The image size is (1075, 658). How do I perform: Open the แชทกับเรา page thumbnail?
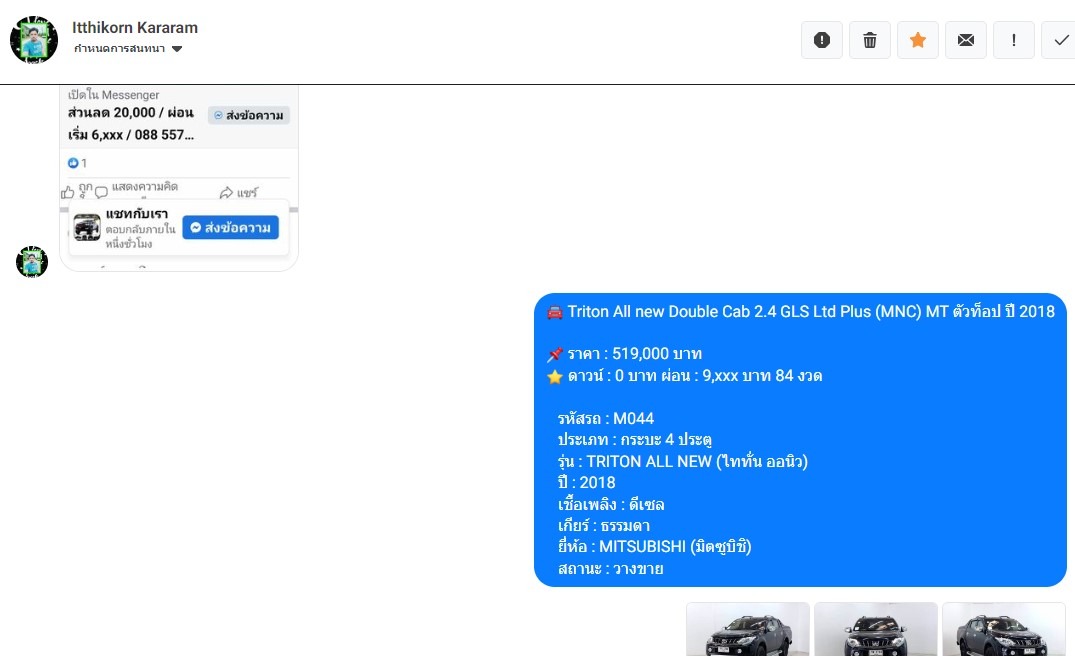(x=87, y=228)
